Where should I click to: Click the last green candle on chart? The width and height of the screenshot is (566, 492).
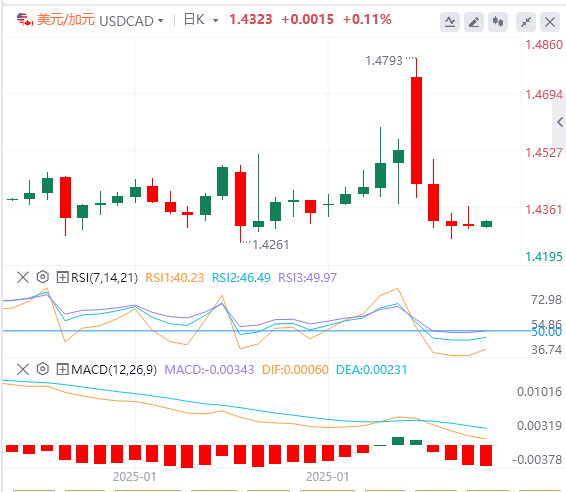click(486, 224)
